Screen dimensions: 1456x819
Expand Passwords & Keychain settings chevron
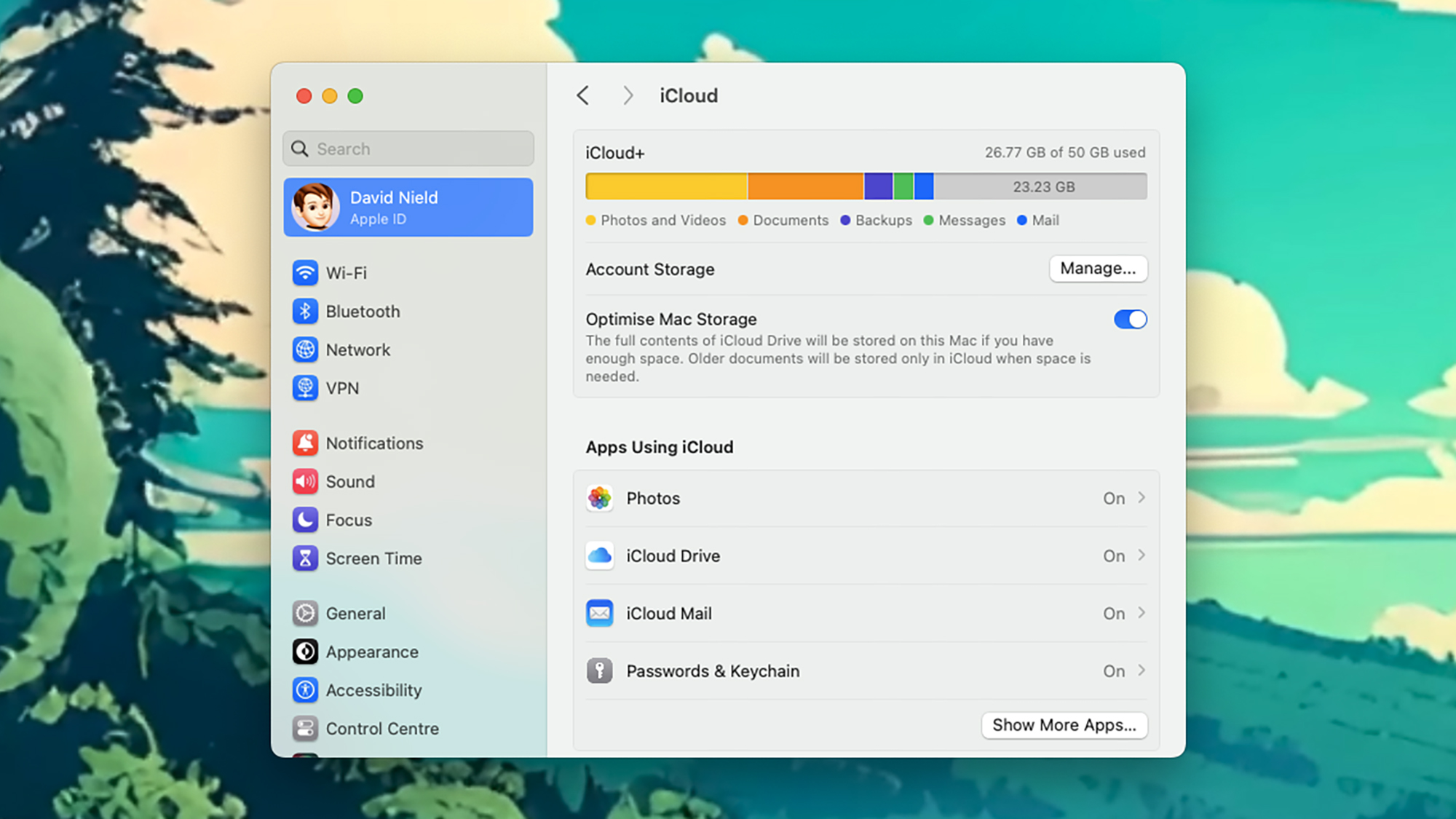click(x=1142, y=670)
